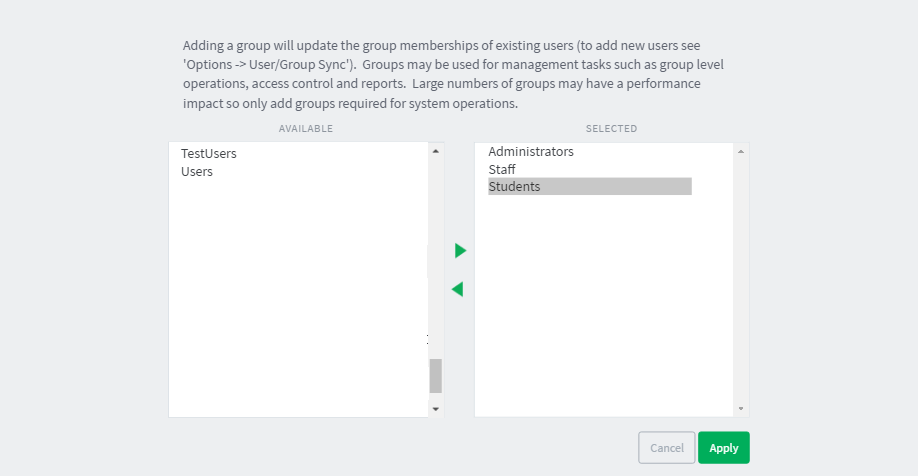The height and width of the screenshot is (476, 918).
Task: Click the Available list scroll down arrow
Action: point(436,409)
